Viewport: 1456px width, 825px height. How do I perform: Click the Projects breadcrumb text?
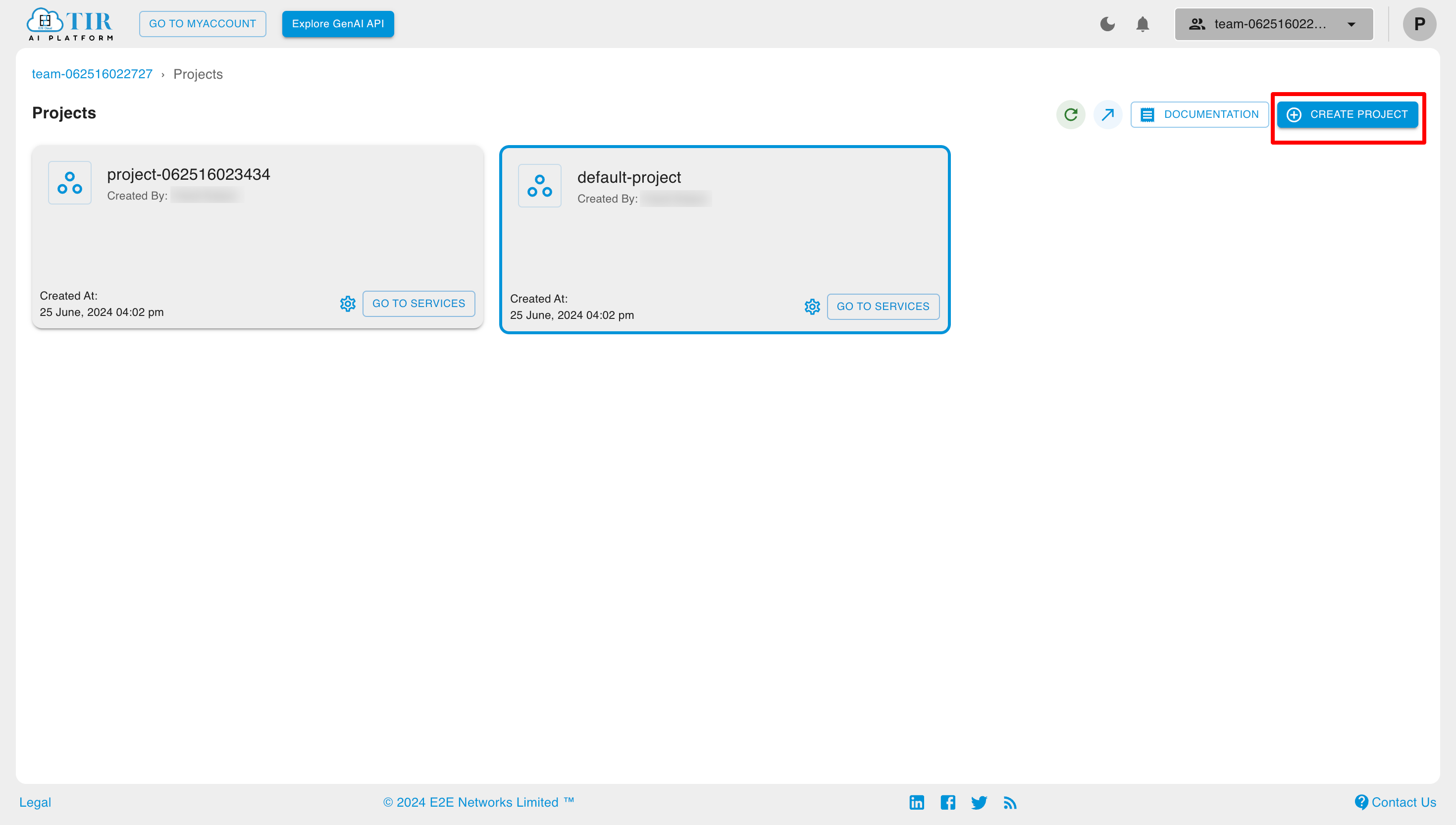point(198,74)
